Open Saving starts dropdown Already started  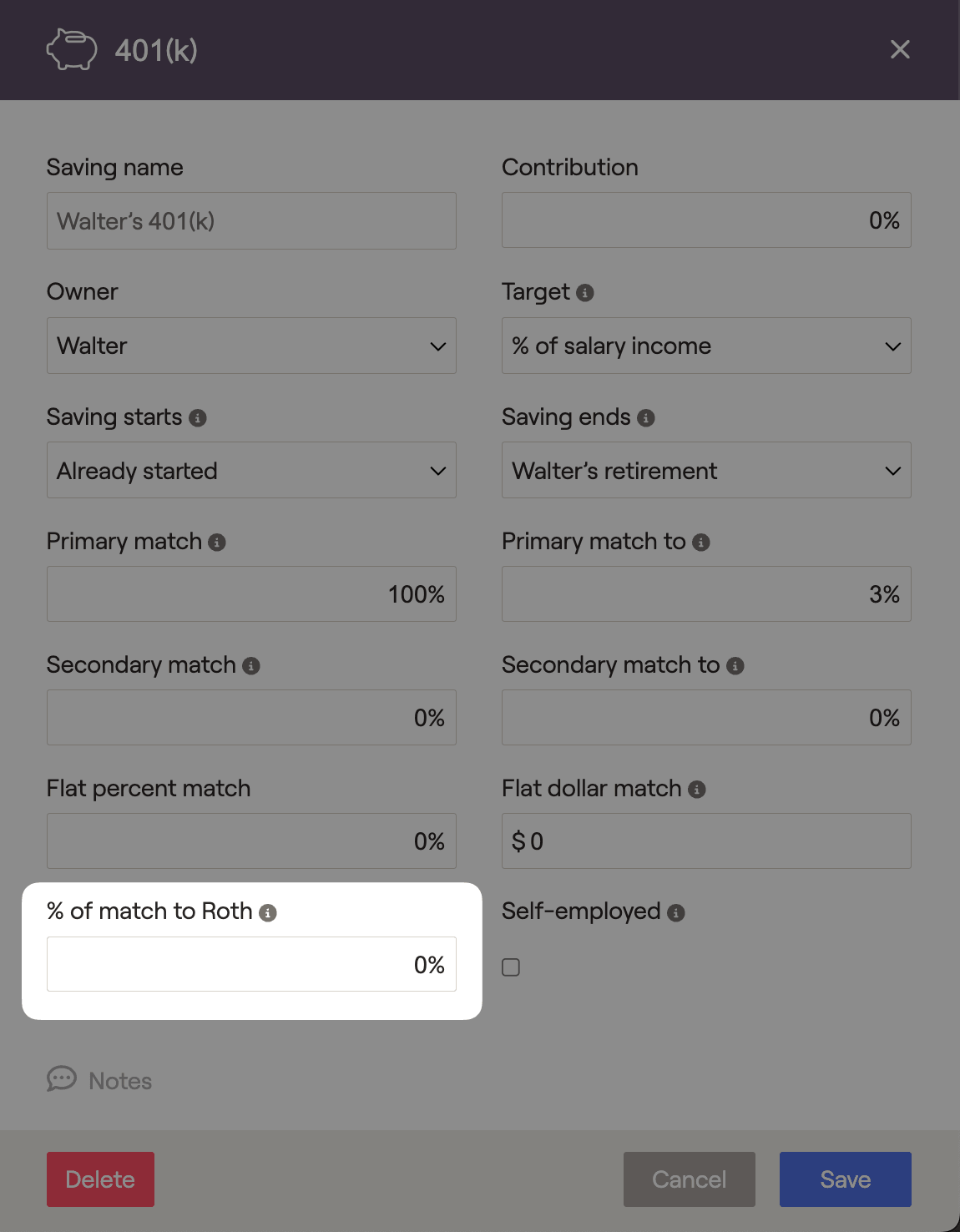251,470
